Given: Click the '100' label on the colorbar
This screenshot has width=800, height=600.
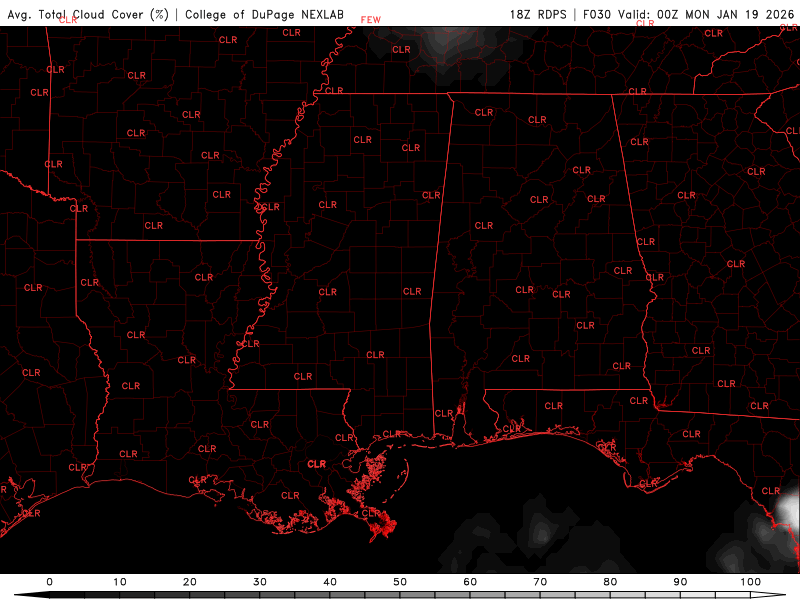Looking at the screenshot, I should [x=751, y=582].
